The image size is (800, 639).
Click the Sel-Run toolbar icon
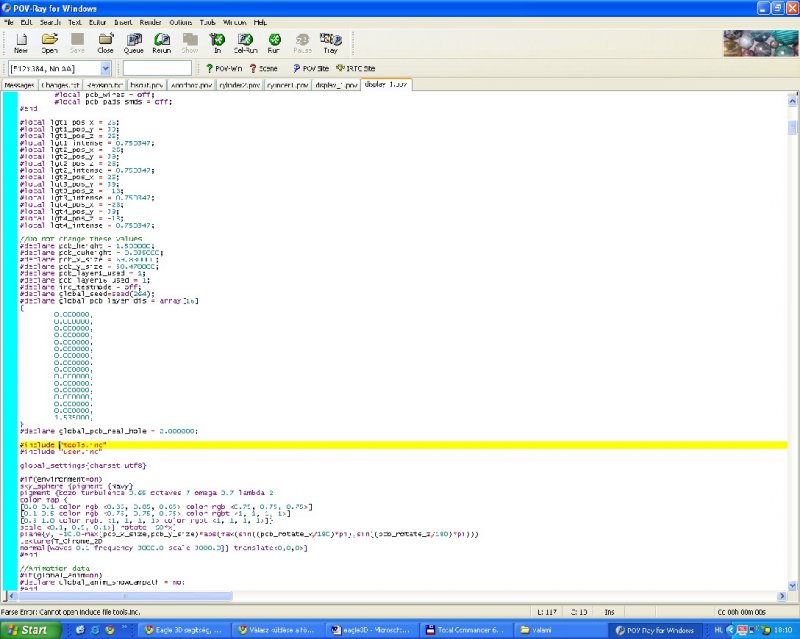coord(245,43)
